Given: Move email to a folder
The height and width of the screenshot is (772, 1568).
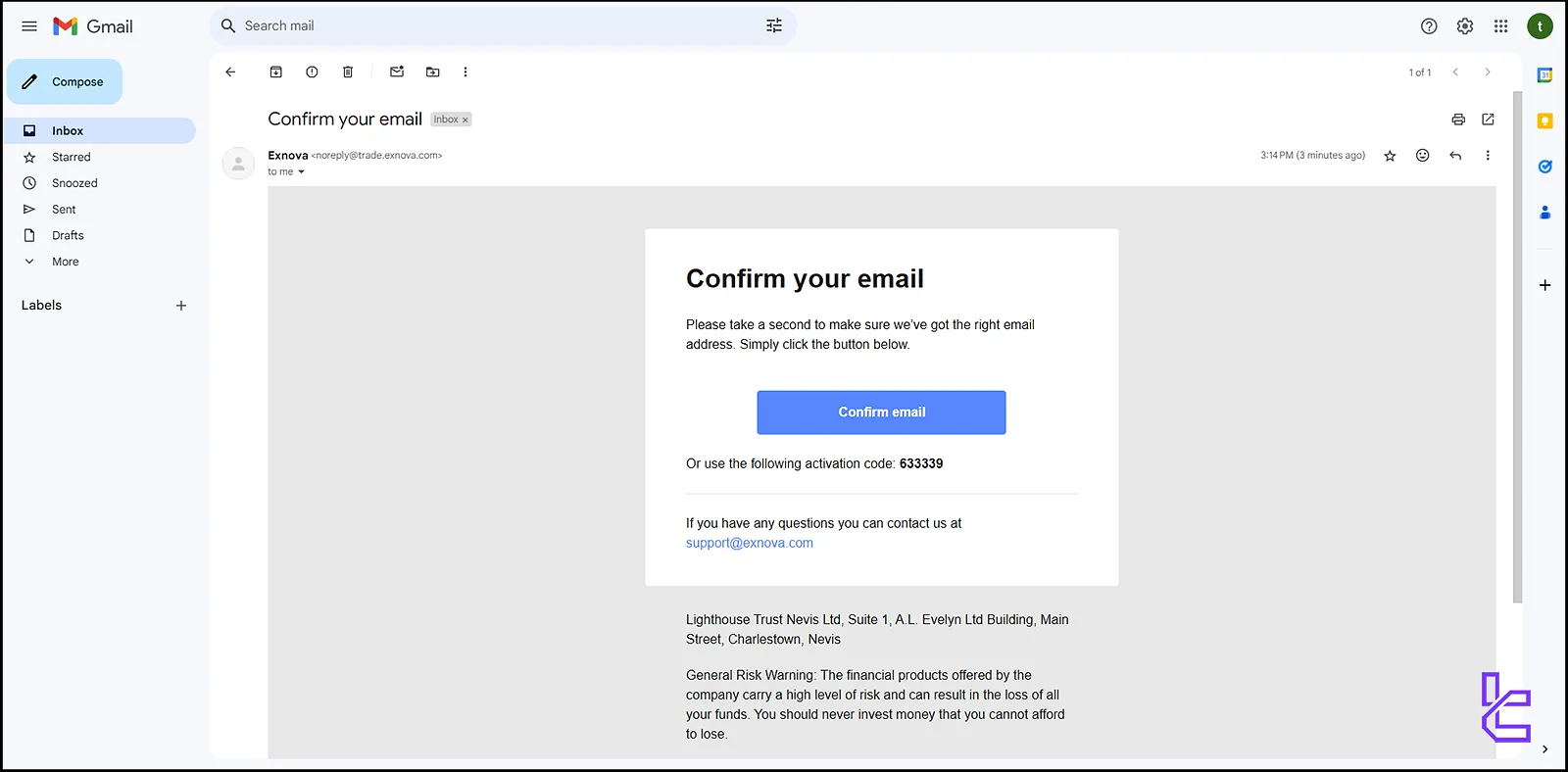Looking at the screenshot, I should click(x=433, y=72).
